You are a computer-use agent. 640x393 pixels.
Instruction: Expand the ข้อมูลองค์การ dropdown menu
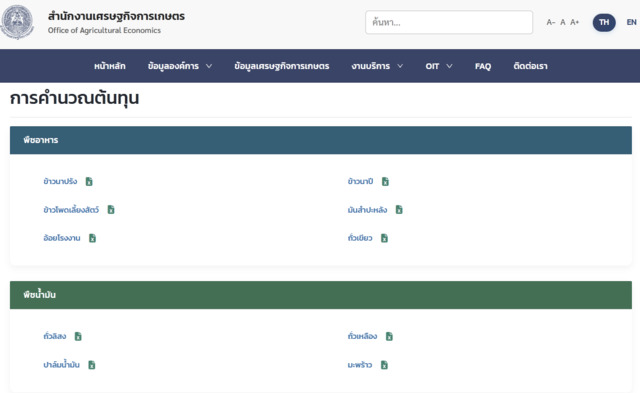pyautogui.click(x=180, y=66)
